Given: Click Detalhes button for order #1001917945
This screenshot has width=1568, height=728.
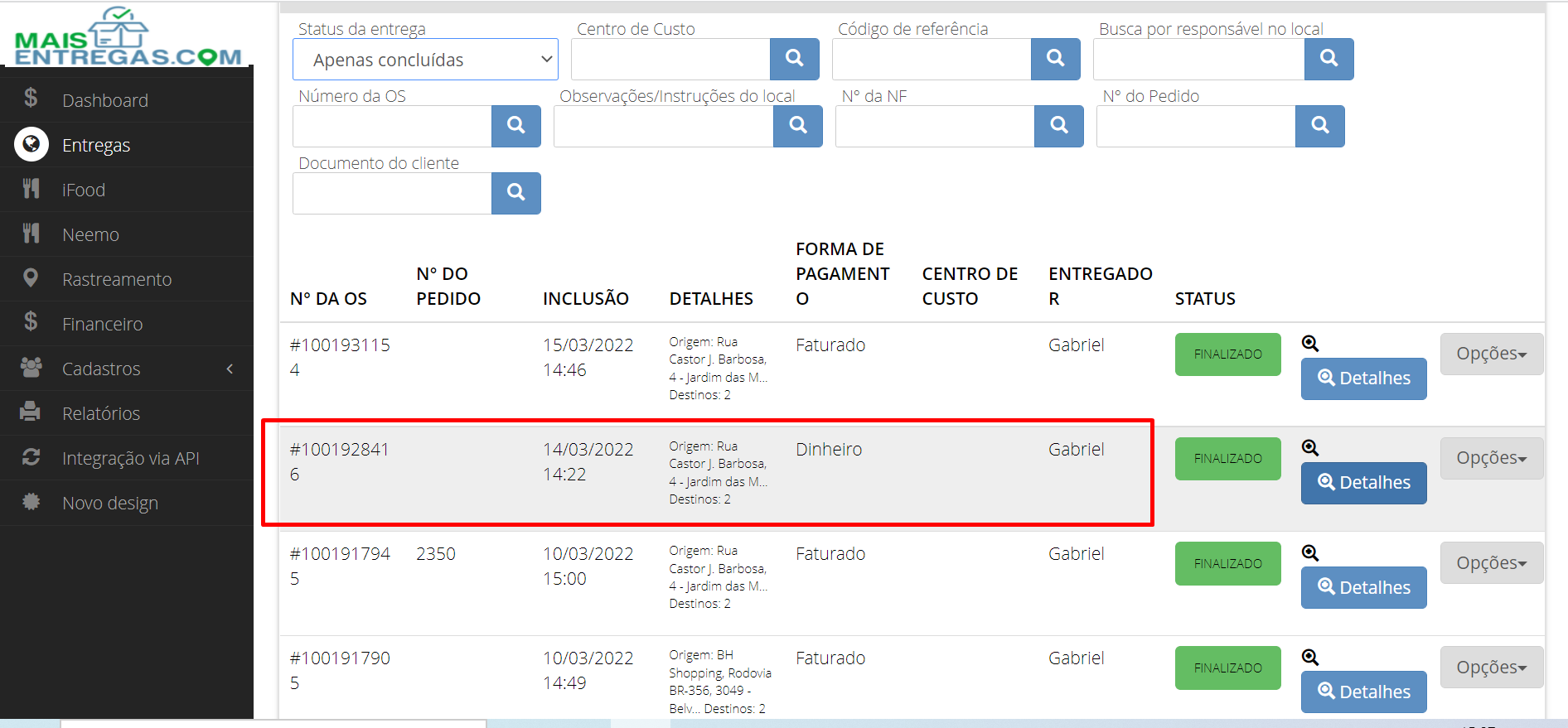Looking at the screenshot, I should pyautogui.click(x=1363, y=588).
